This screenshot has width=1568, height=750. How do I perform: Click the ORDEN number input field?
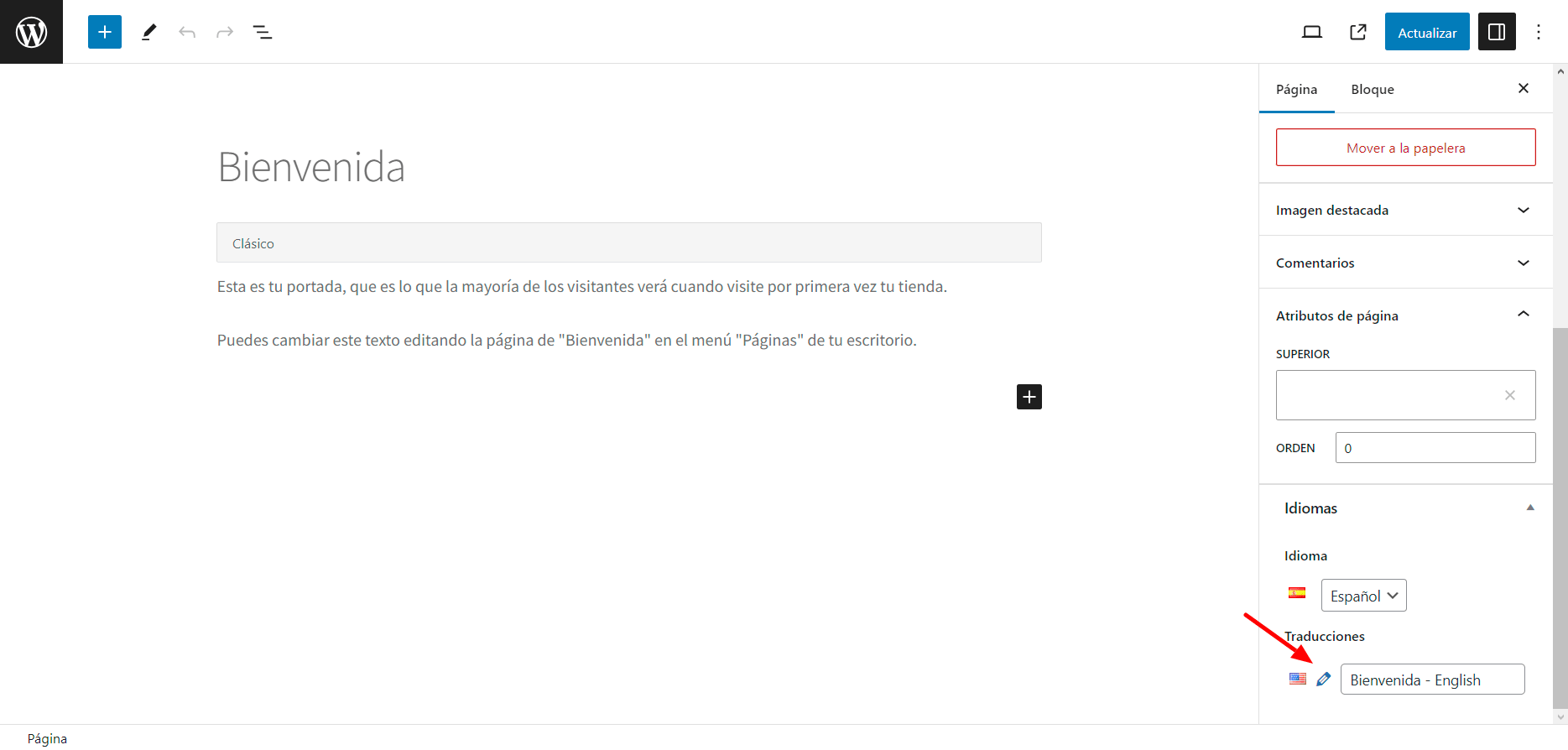(x=1435, y=448)
